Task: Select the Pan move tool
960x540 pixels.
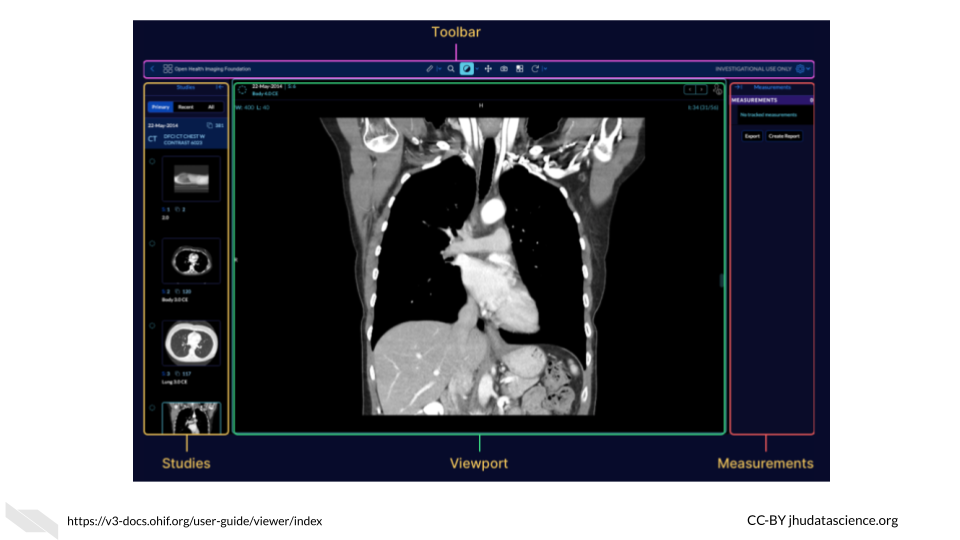Action: (x=488, y=69)
